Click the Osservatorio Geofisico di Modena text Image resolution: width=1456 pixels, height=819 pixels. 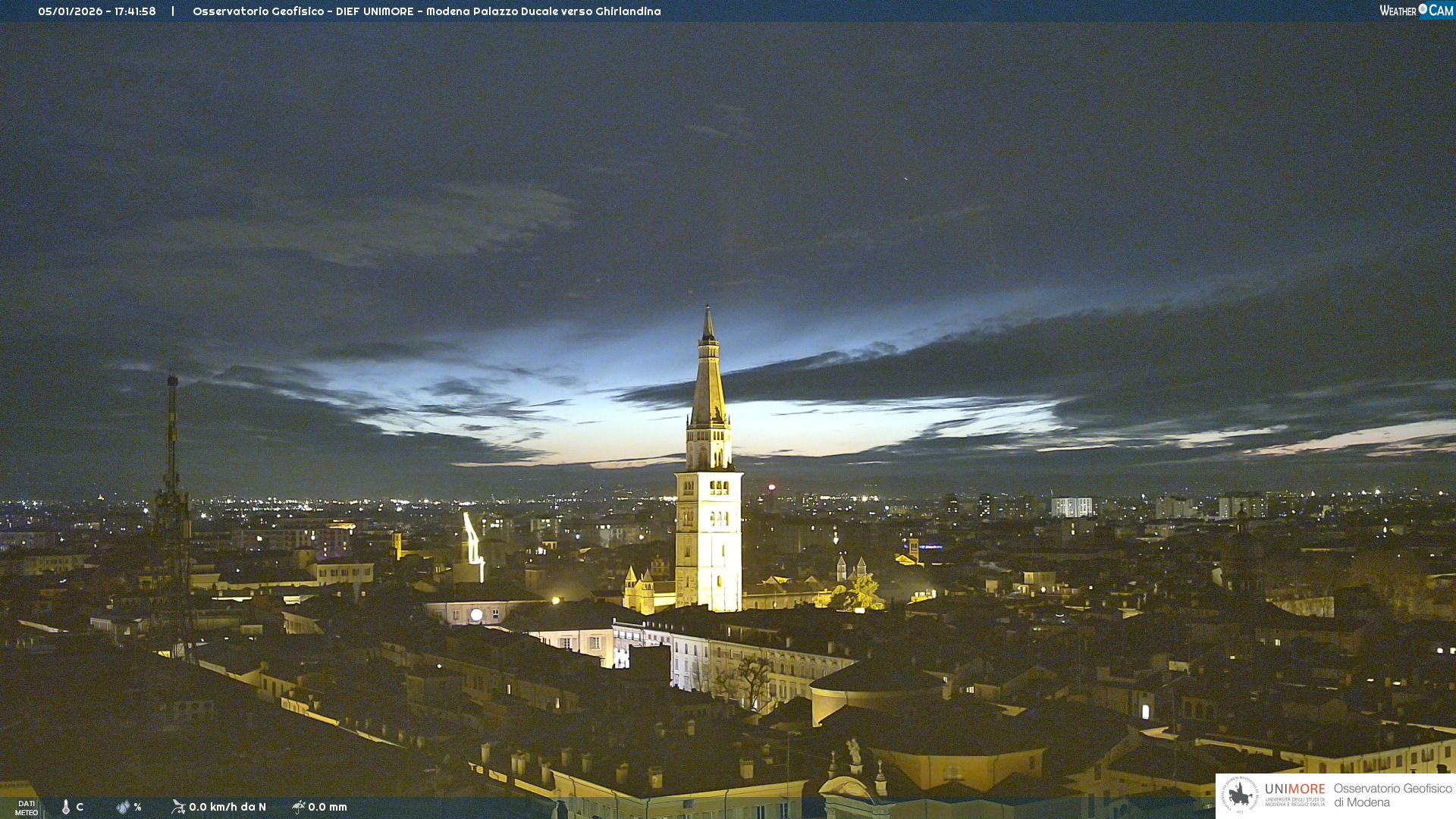tap(1392, 795)
